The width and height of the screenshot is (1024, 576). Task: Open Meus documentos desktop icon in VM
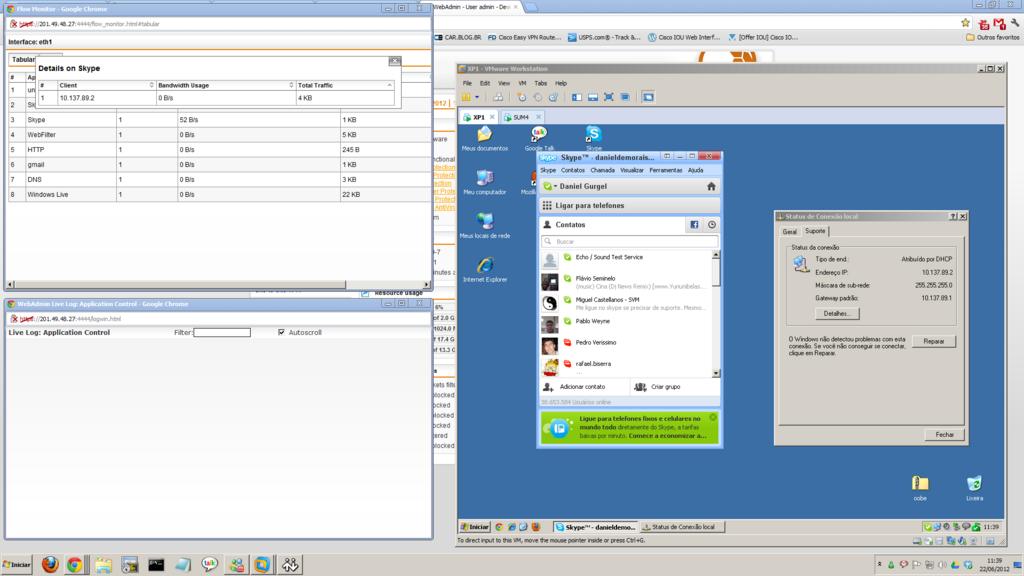pos(485,138)
